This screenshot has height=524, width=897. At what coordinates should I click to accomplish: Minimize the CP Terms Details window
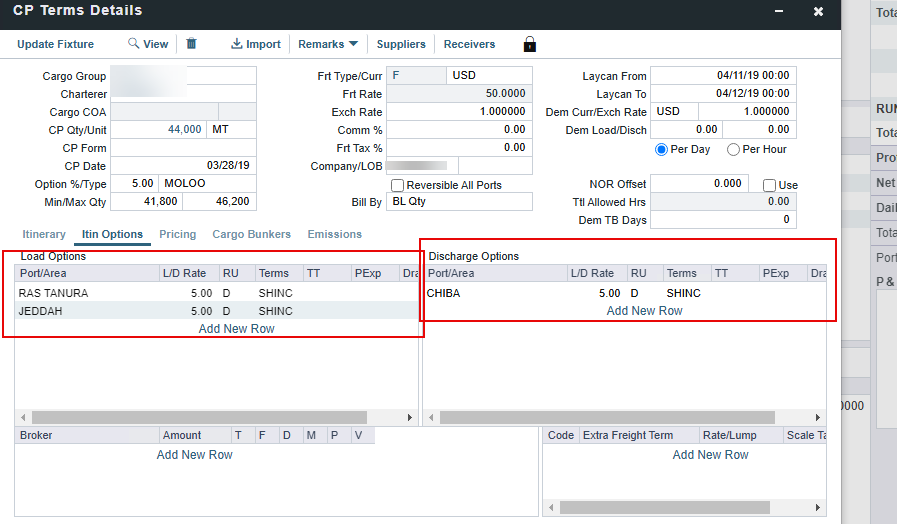coord(779,11)
